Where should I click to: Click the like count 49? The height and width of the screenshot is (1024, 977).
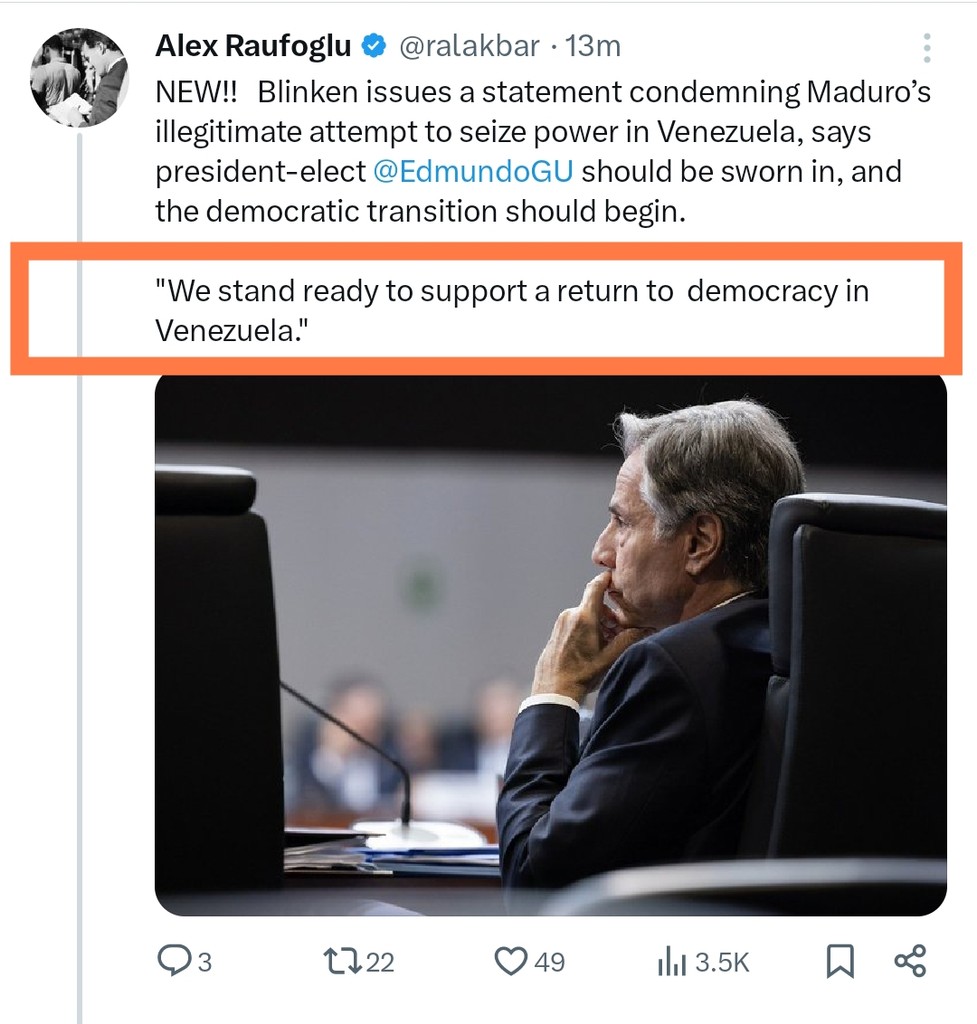549,962
